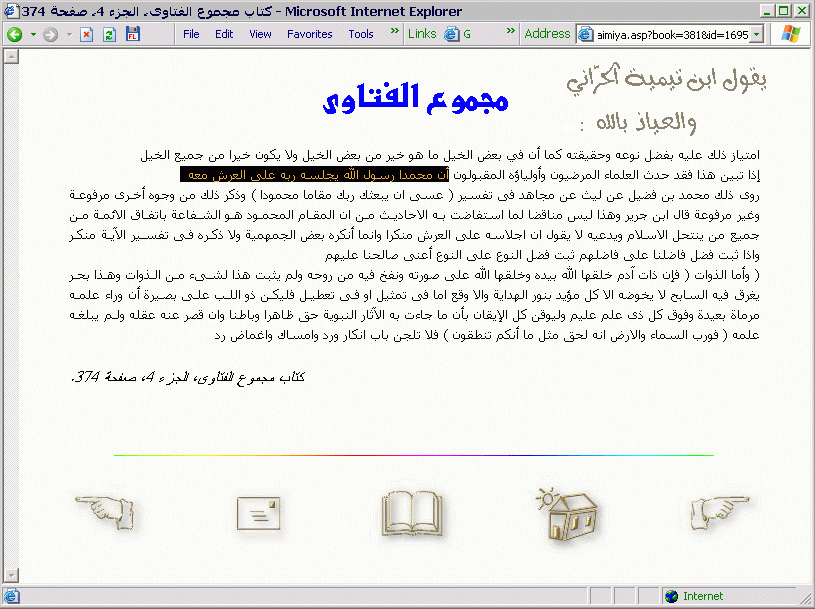Open the View menu
The image size is (815, 609).
(x=260, y=34)
